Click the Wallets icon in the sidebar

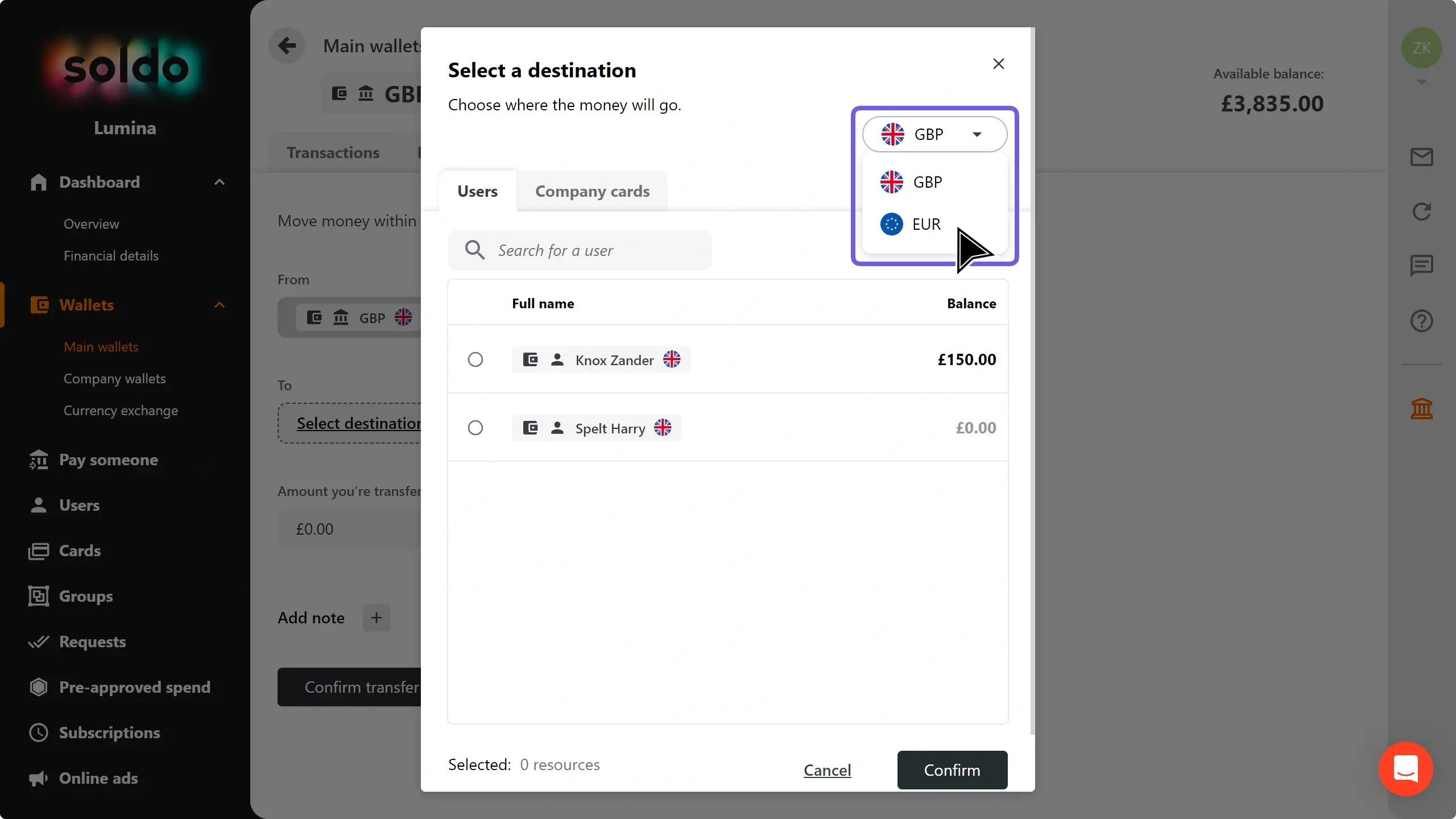click(39, 305)
